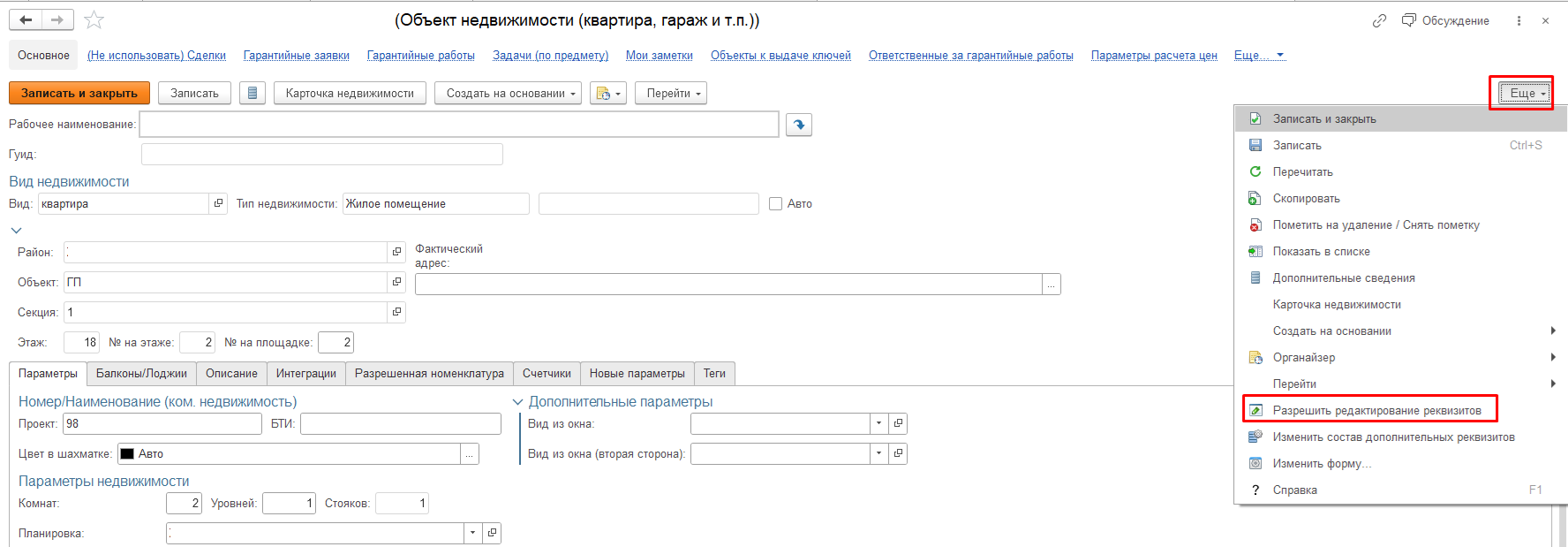The width and height of the screenshot is (1568, 547).
Task: Switch to the Счетчики tab
Action: (547, 373)
